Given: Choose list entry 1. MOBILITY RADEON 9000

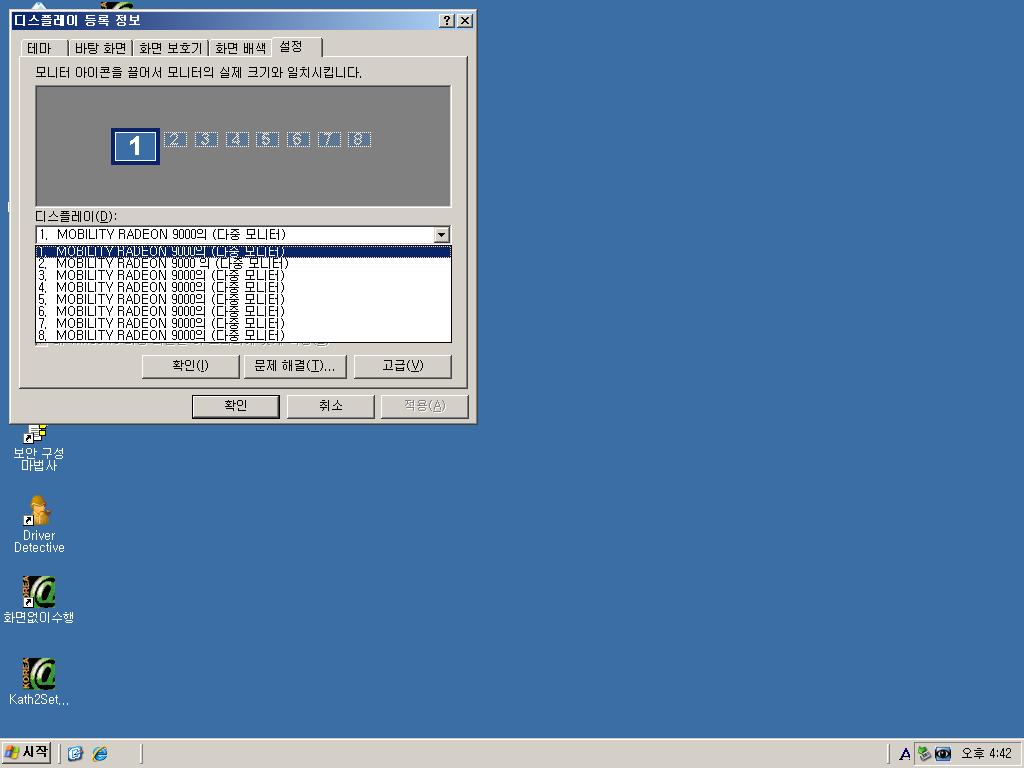Looking at the screenshot, I should (x=243, y=251).
